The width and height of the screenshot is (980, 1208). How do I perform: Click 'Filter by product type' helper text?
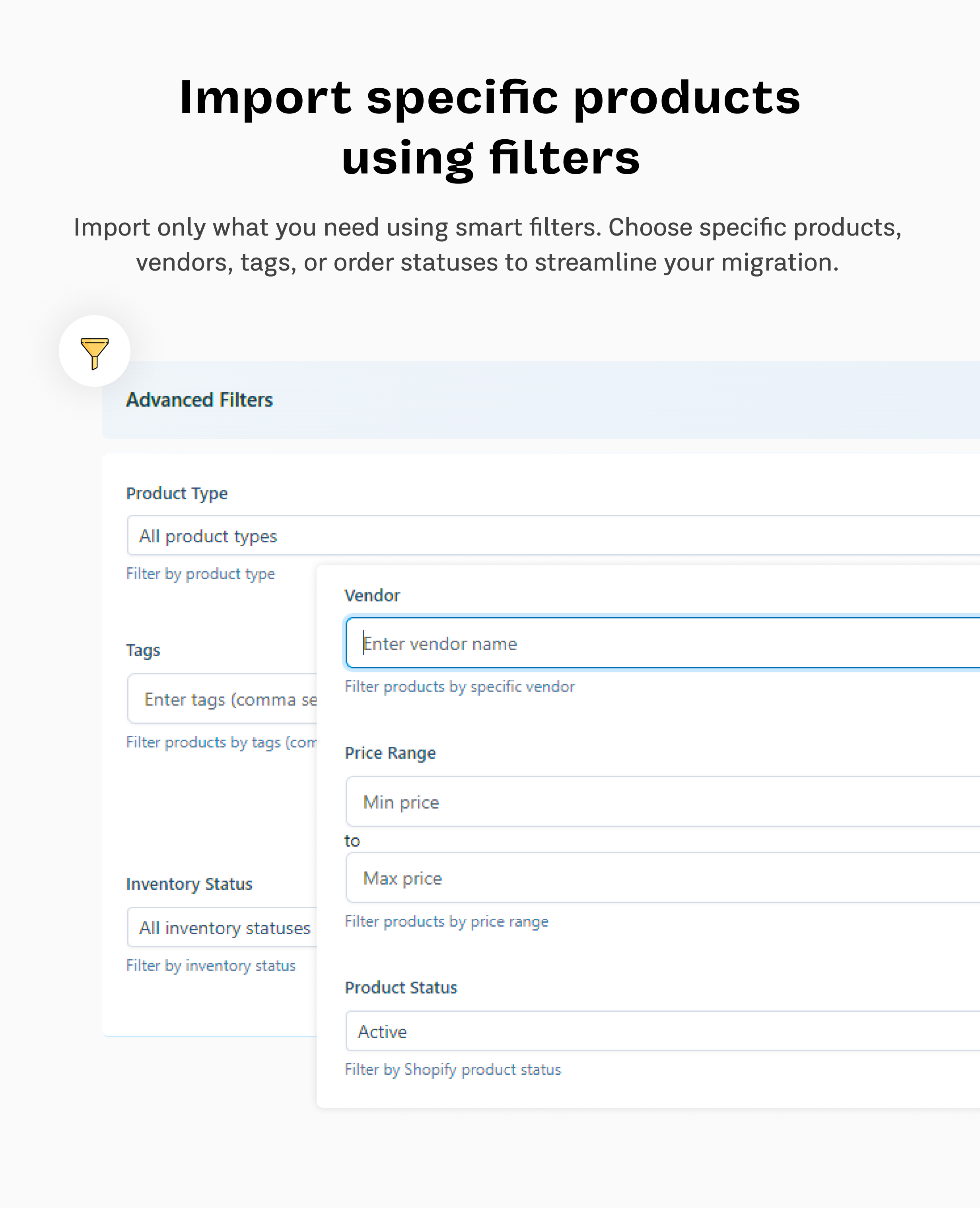coord(200,573)
